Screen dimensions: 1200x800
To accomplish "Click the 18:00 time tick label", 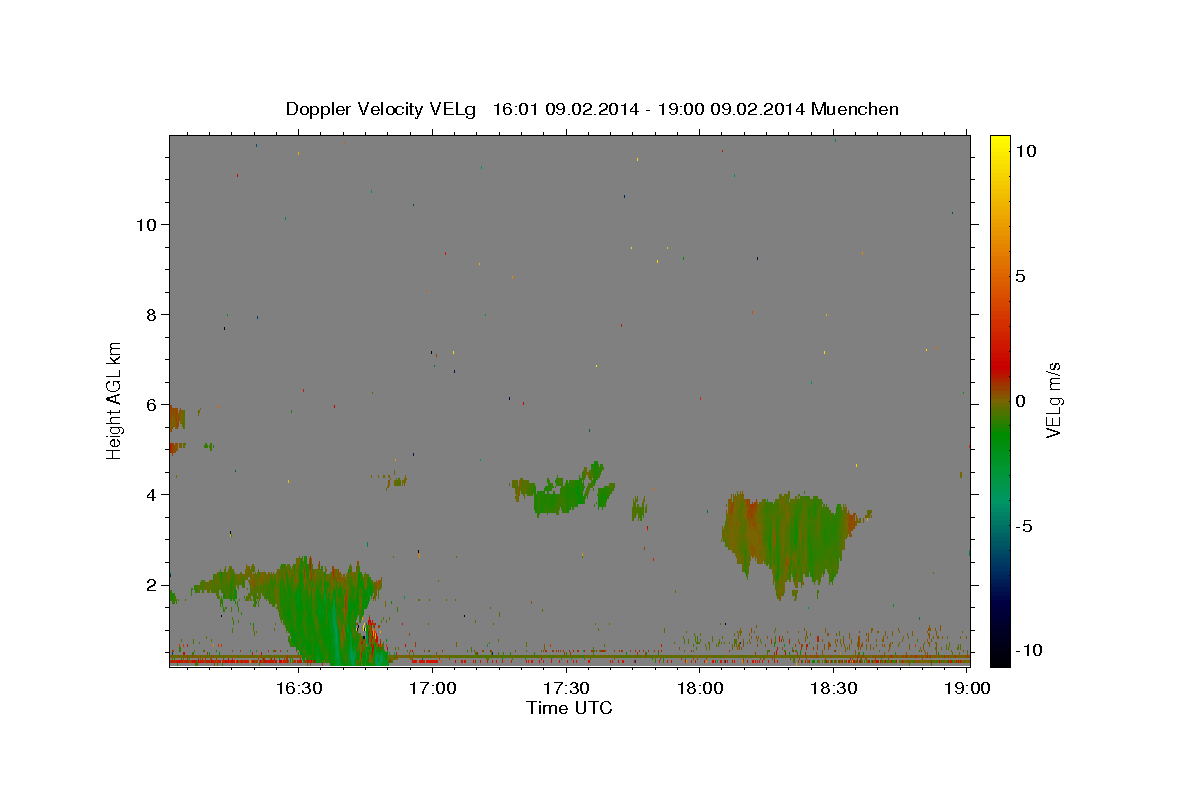I will point(700,688).
